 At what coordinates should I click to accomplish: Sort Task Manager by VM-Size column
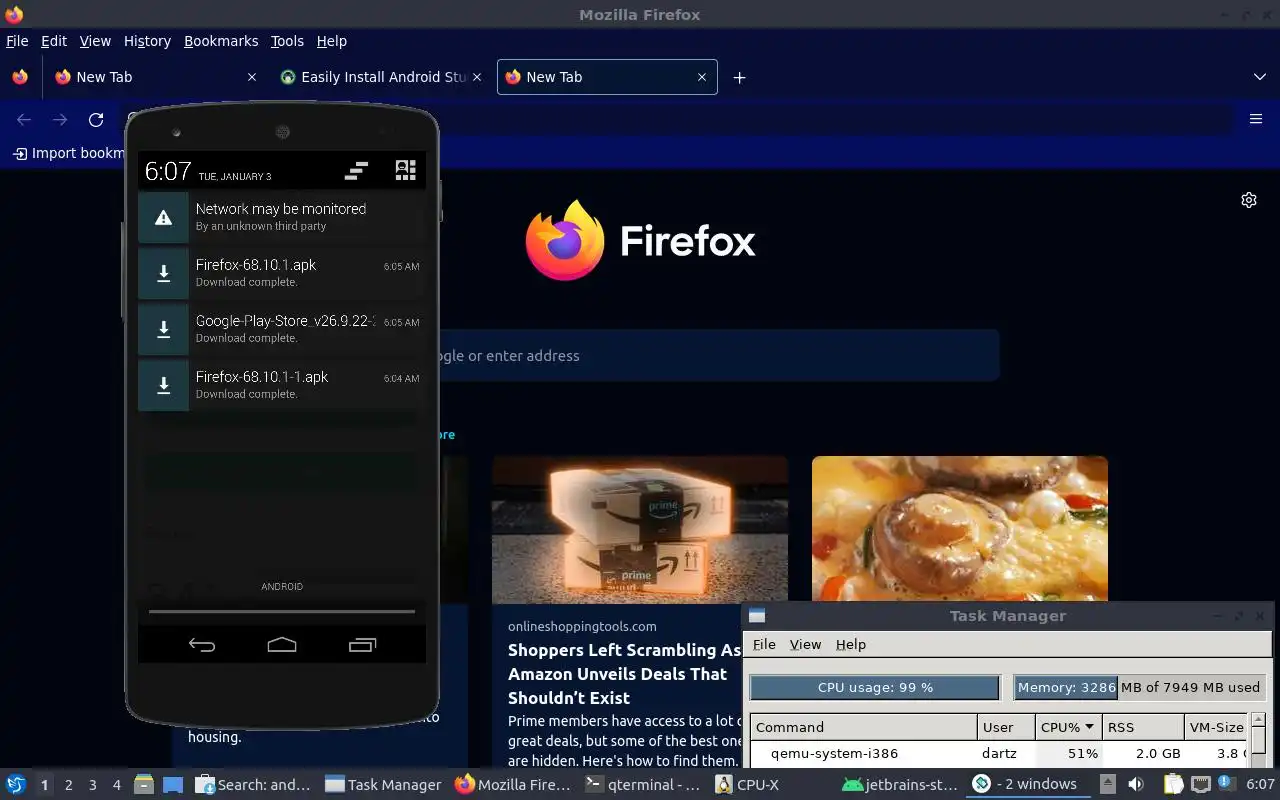[1216, 727]
